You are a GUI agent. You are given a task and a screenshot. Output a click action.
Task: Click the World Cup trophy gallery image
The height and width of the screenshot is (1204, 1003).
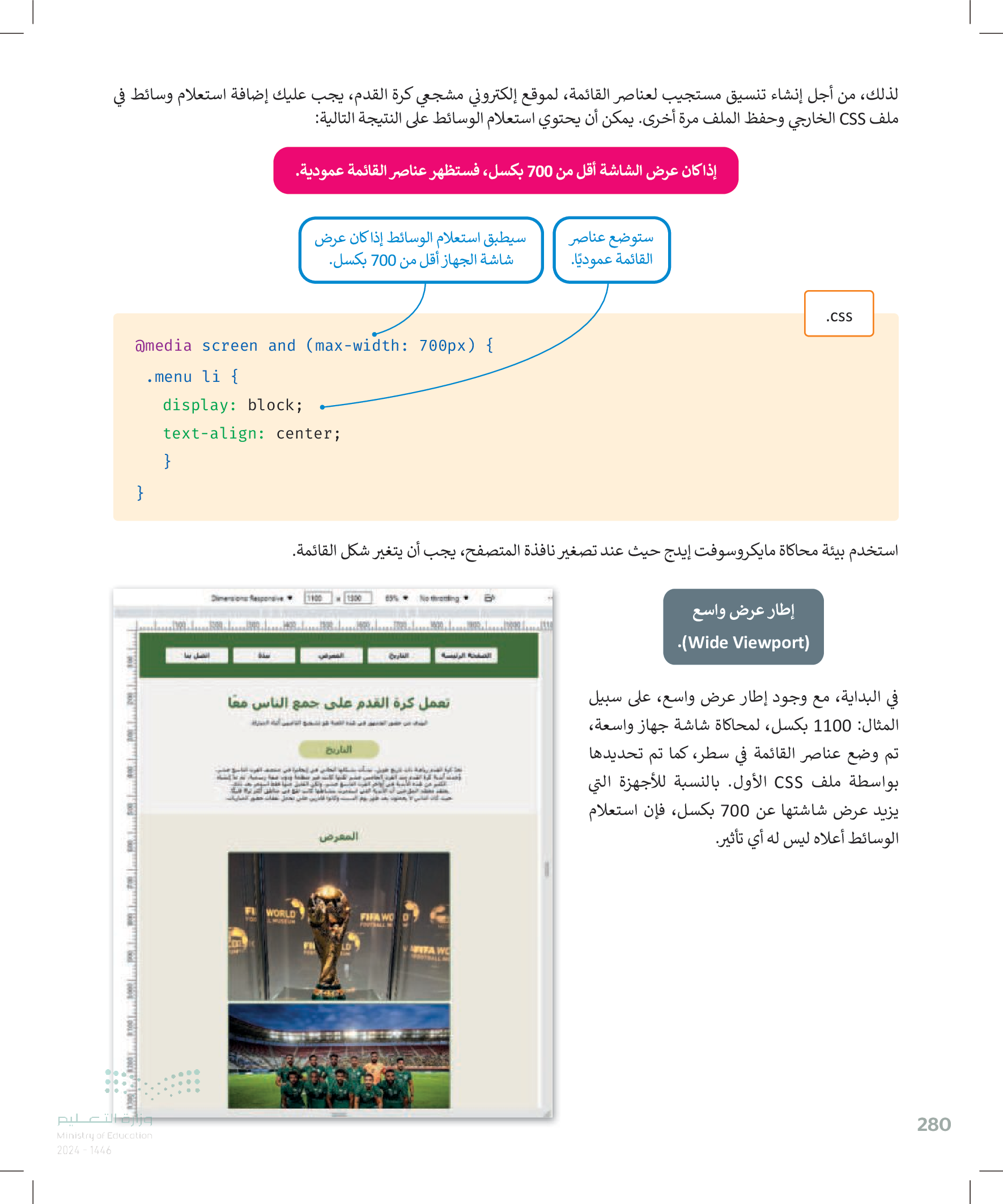[339, 925]
